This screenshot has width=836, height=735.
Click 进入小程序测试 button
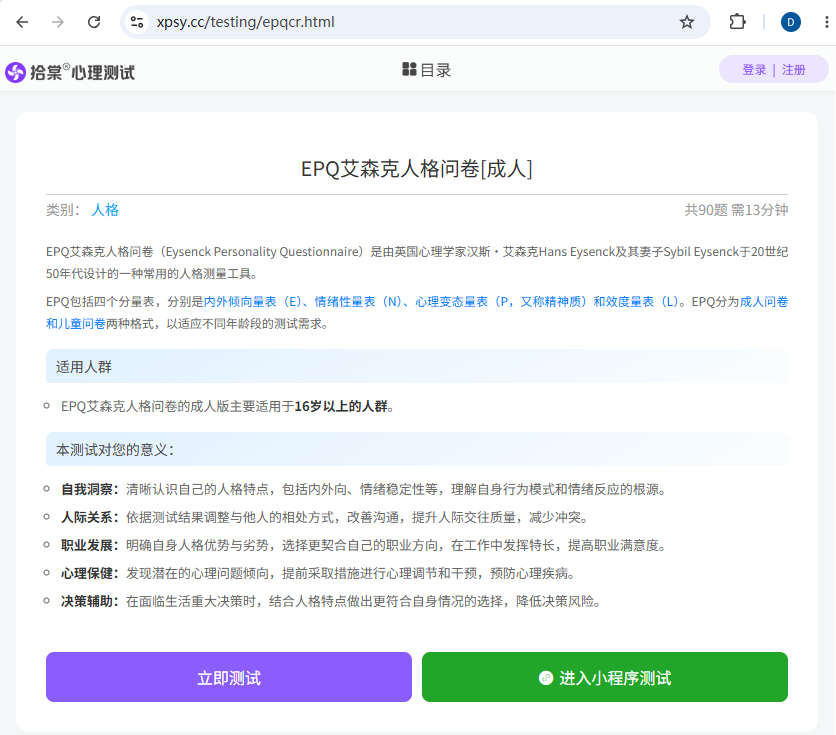(x=605, y=677)
